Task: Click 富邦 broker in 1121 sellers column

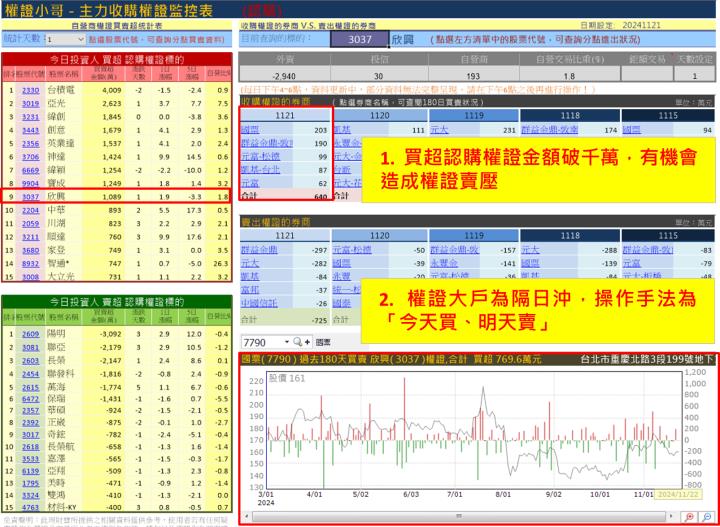Action: (250, 290)
